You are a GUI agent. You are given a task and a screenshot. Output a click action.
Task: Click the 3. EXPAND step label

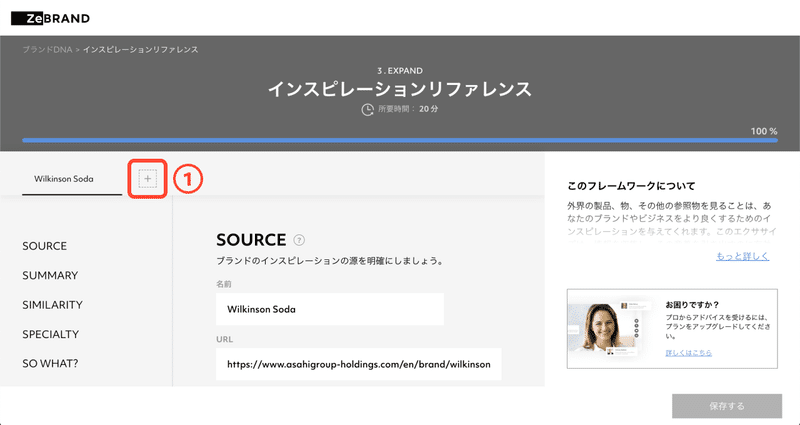click(x=400, y=71)
